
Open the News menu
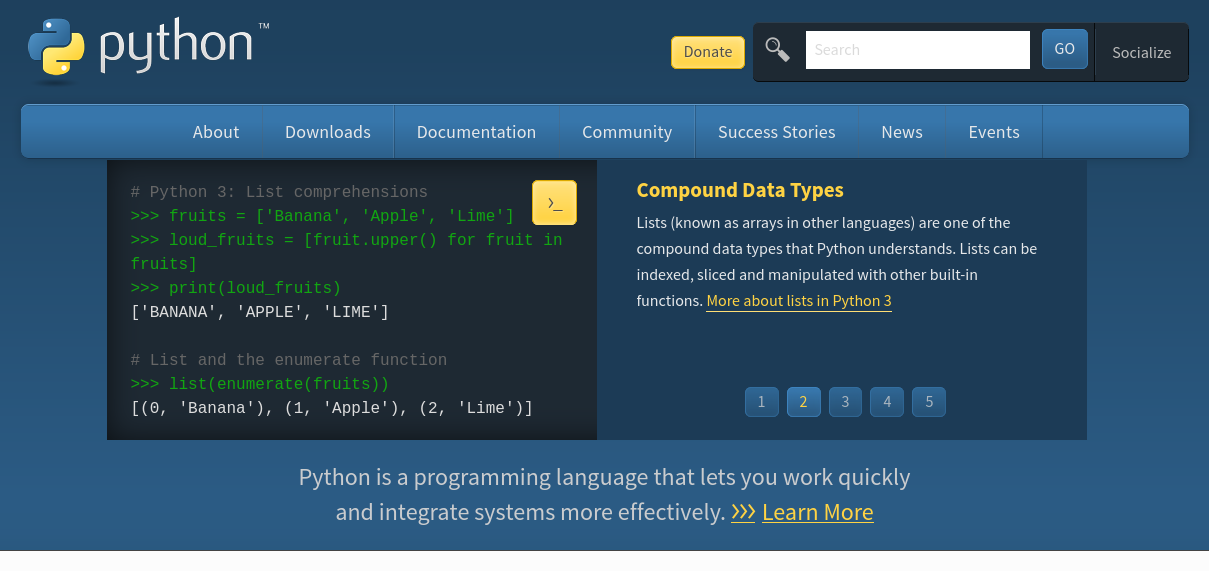[x=902, y=132]
